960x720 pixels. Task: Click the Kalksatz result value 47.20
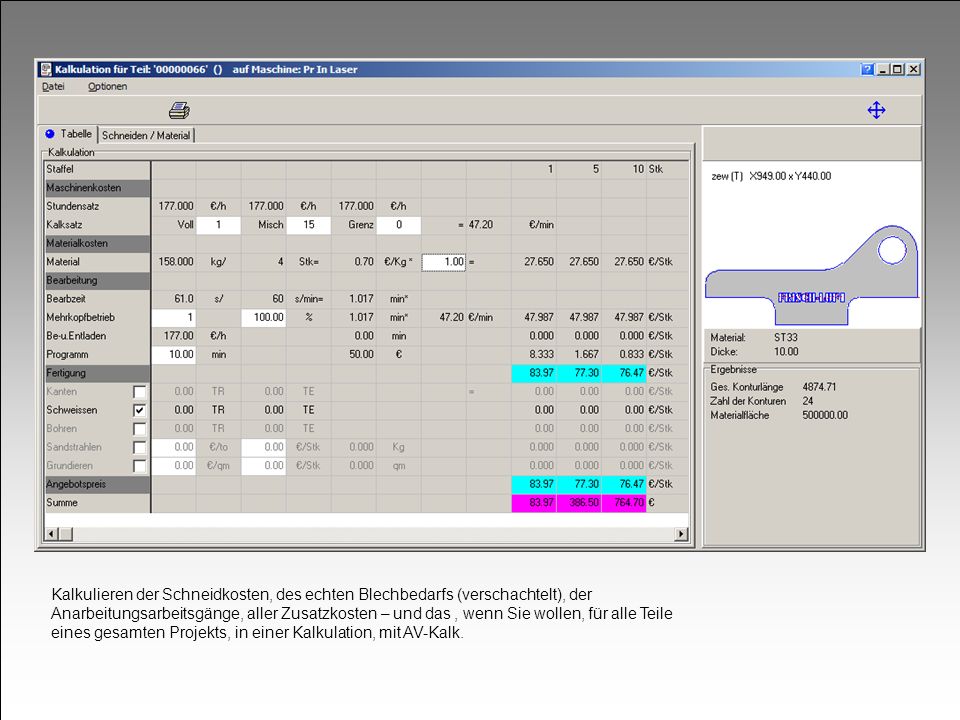pyautogui.click(x=481, y=225)
